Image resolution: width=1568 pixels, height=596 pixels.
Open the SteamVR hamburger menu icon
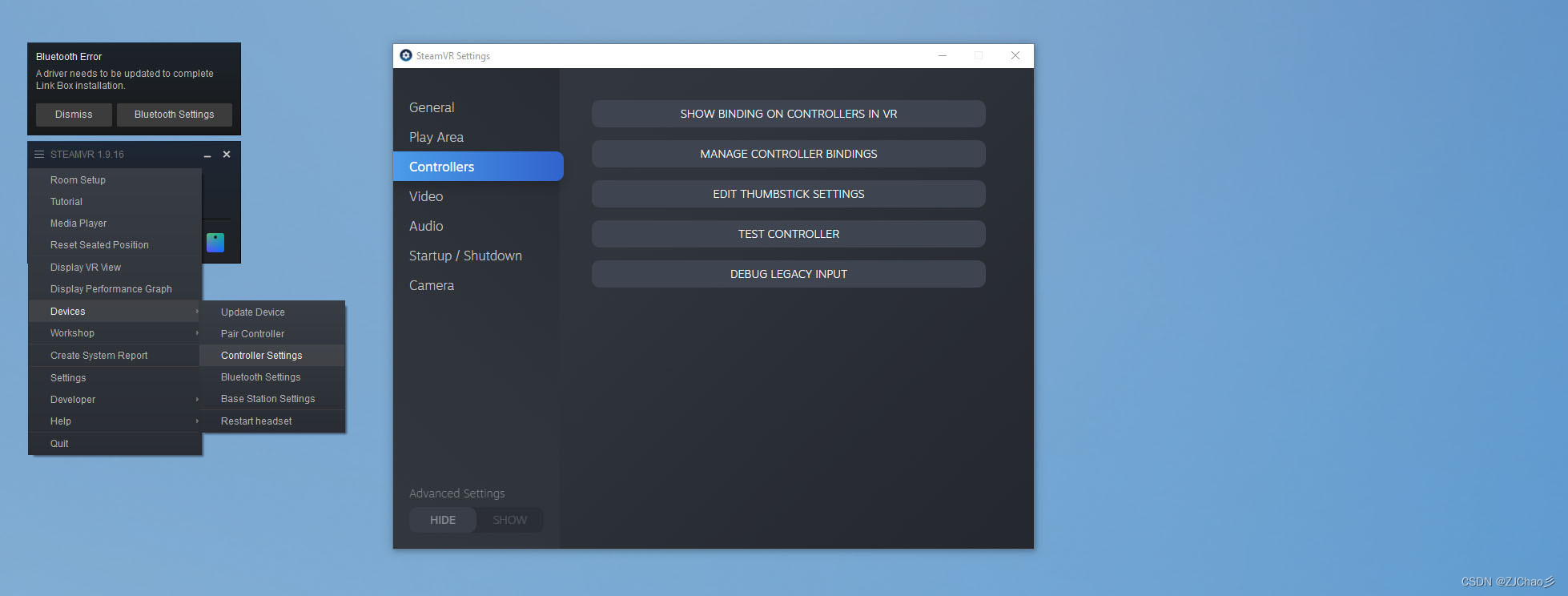39,155
